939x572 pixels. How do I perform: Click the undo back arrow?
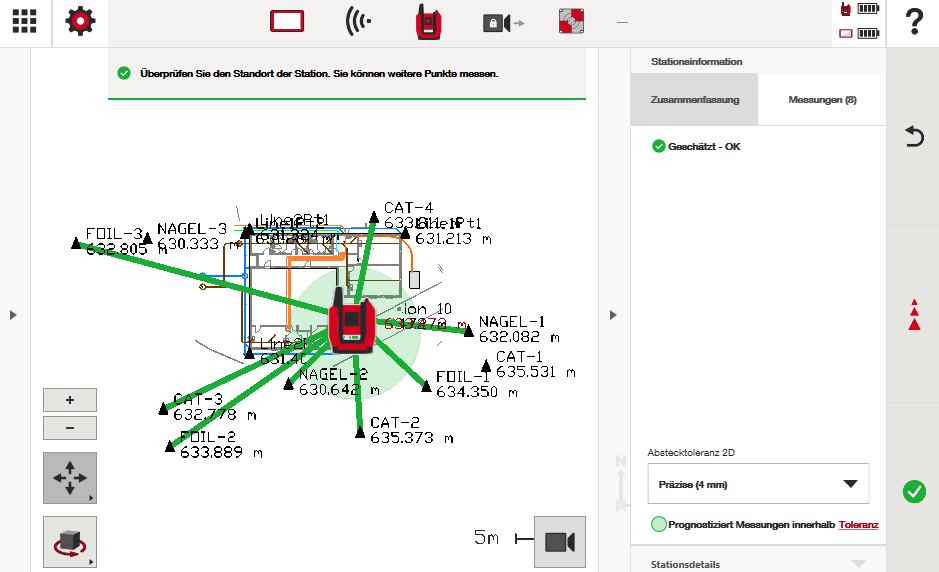point(914,137)
